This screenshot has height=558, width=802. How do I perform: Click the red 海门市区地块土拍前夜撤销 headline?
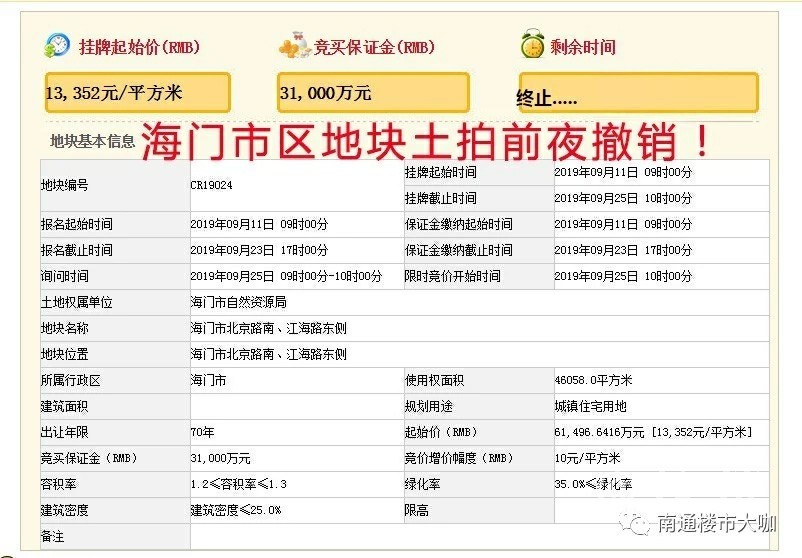coord(426,143)
